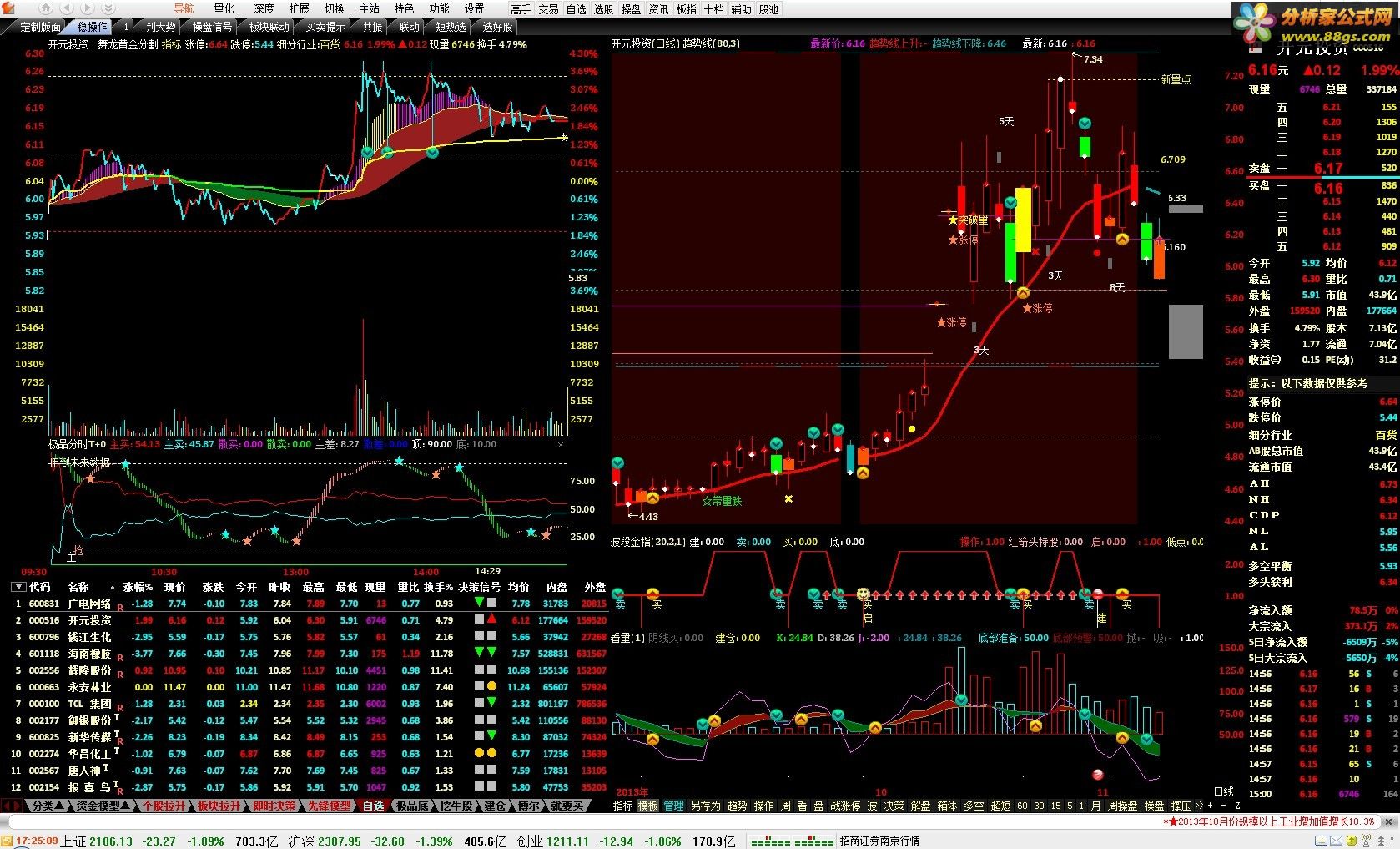Open the 特色 menu
Screen dimensions: 1400x849
(404, 8)
